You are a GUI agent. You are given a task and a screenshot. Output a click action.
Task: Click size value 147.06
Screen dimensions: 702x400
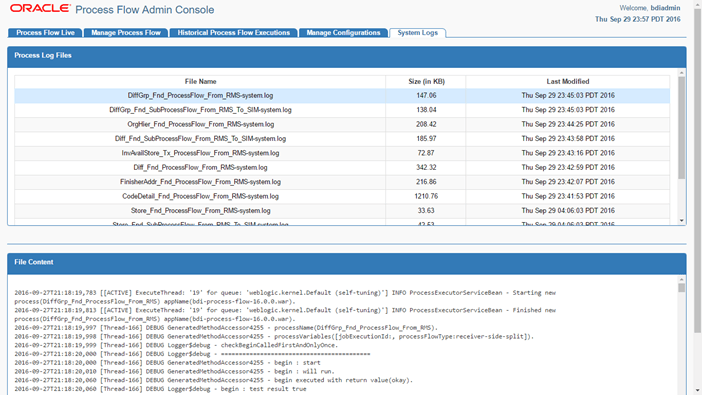pyautogui.click(x=426, y=95)
